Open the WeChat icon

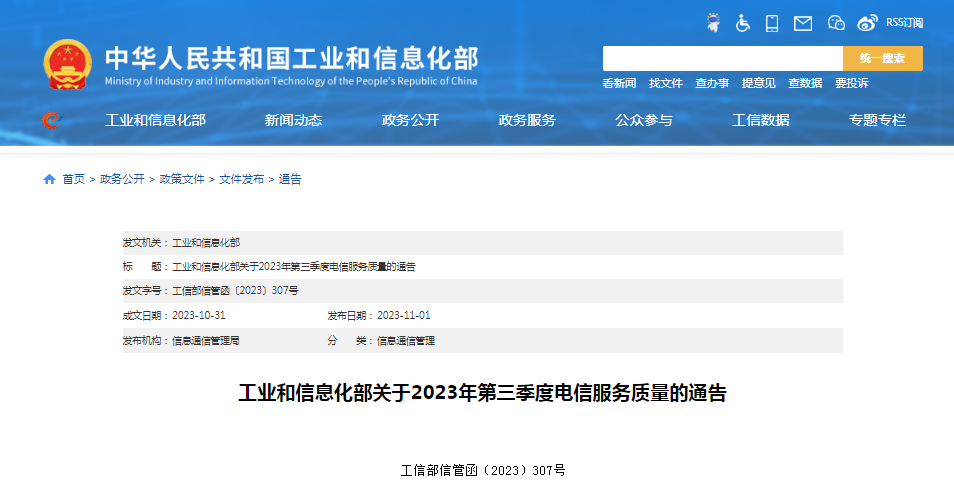coord(836,23)
